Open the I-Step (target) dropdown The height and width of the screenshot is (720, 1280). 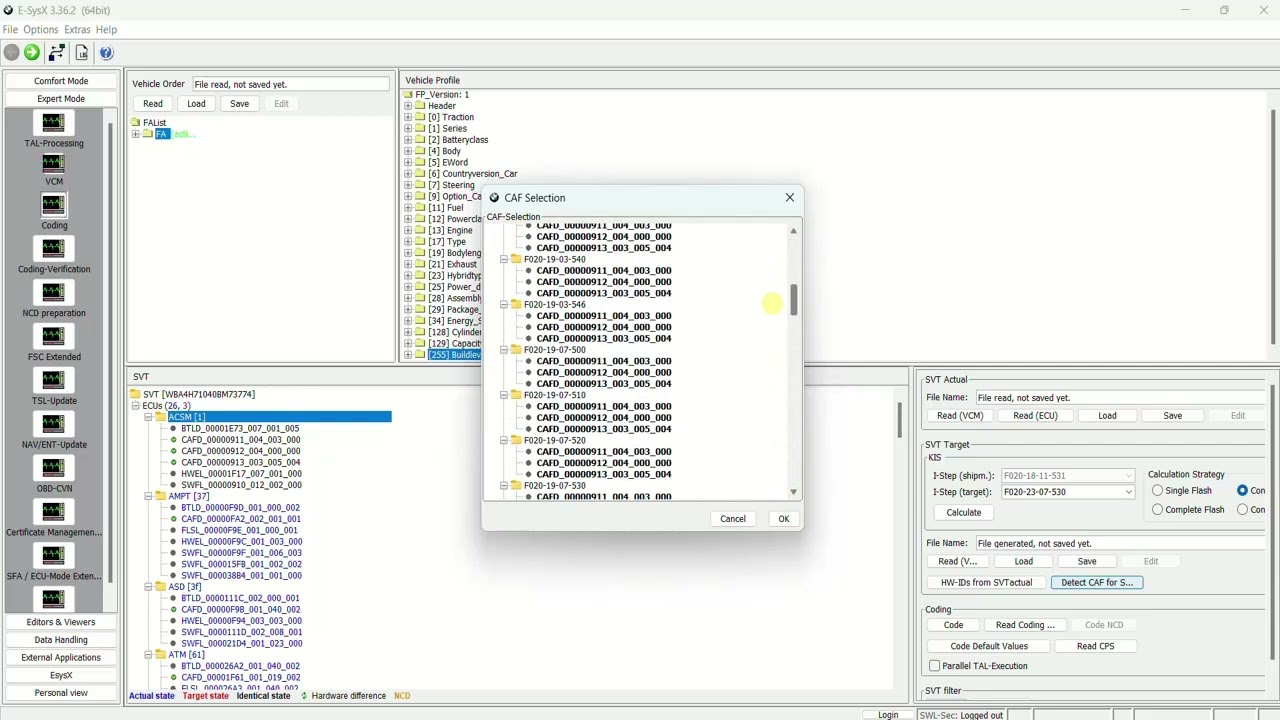point(1129,492)
